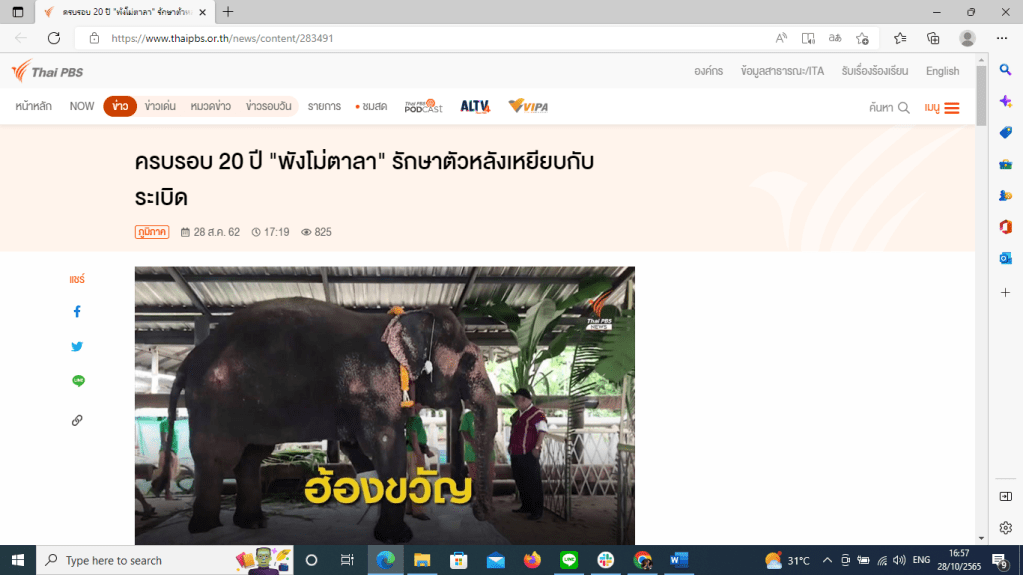1023x575 pixels.
Task: Select the ข่าว navigation tab
Action: 120,106
